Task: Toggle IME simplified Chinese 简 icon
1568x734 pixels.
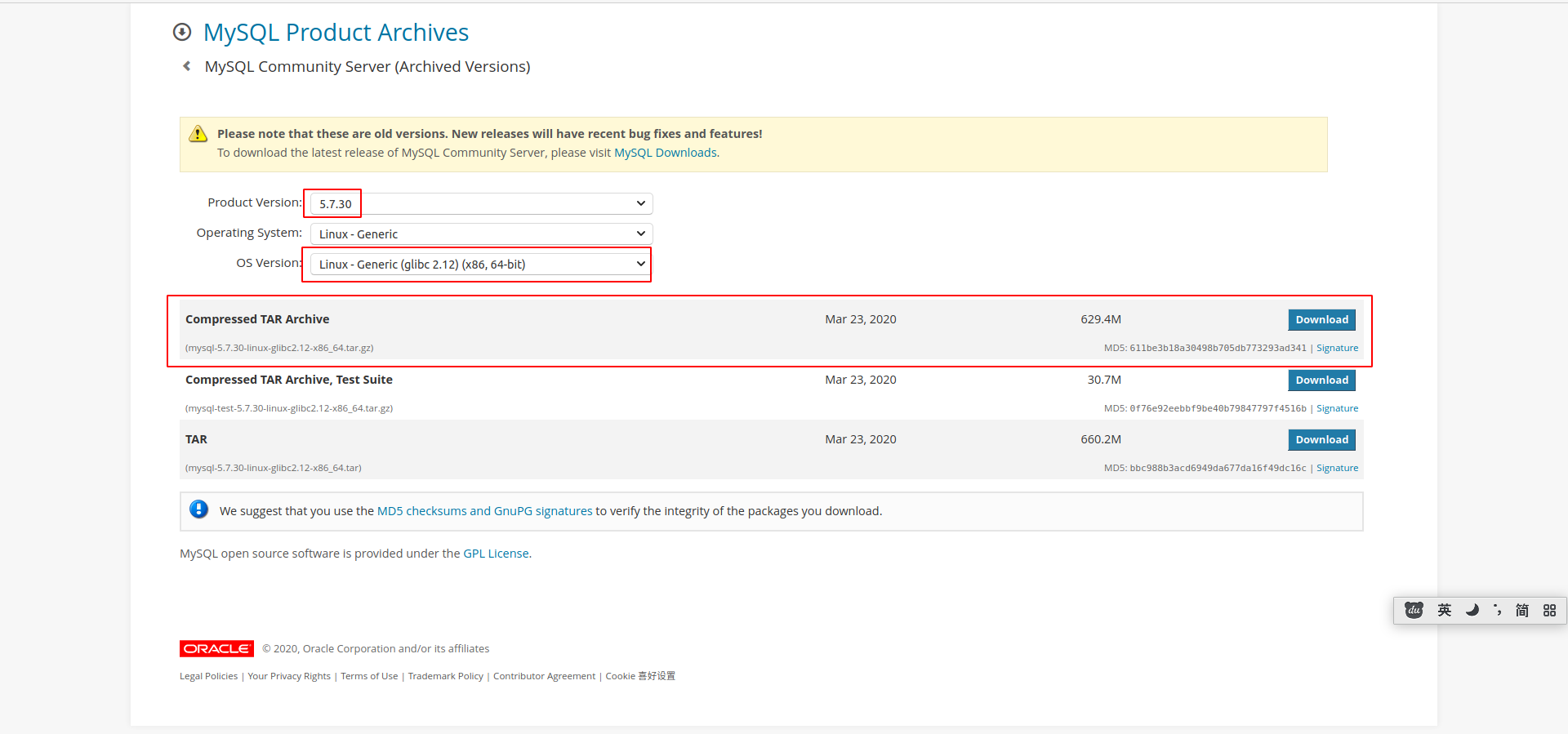Action: [x=1522, y=610]
